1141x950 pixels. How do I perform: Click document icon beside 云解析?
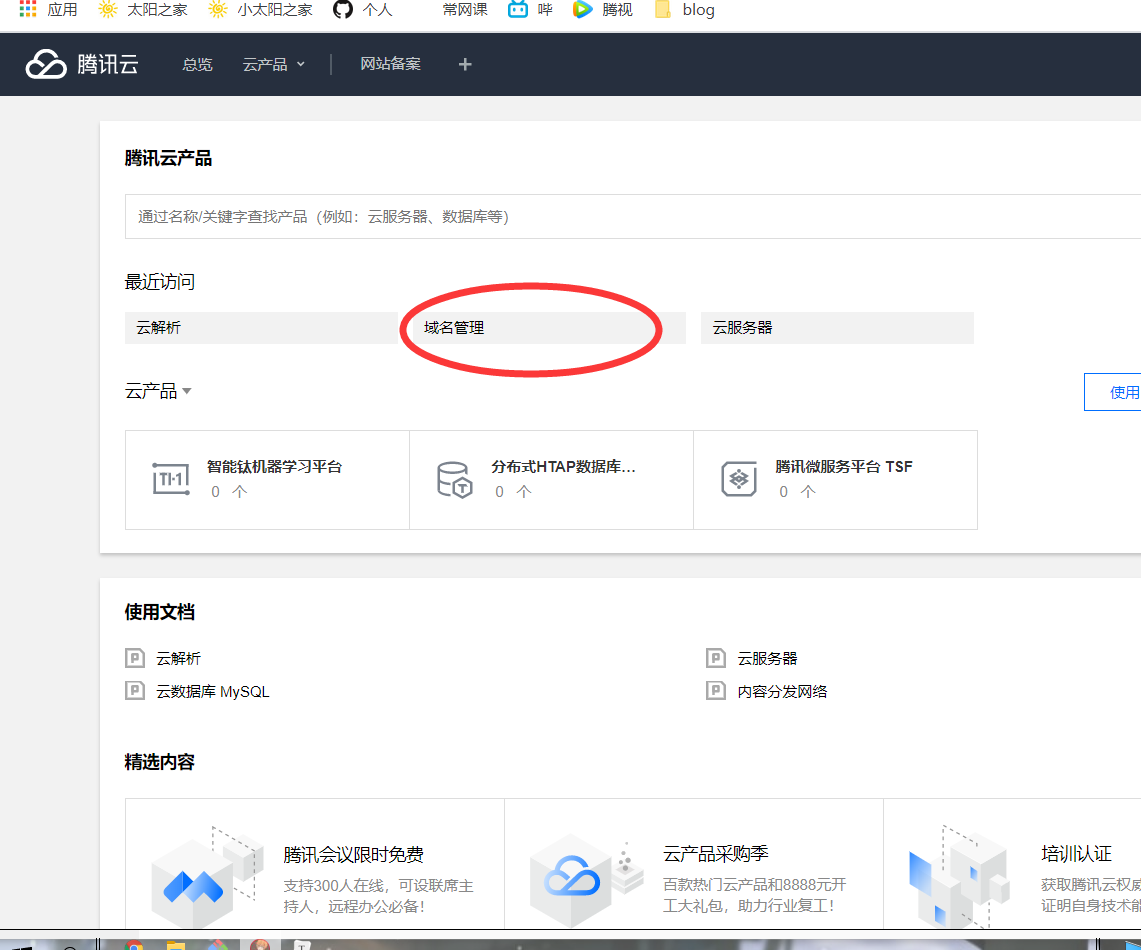(x=135, y=658)
